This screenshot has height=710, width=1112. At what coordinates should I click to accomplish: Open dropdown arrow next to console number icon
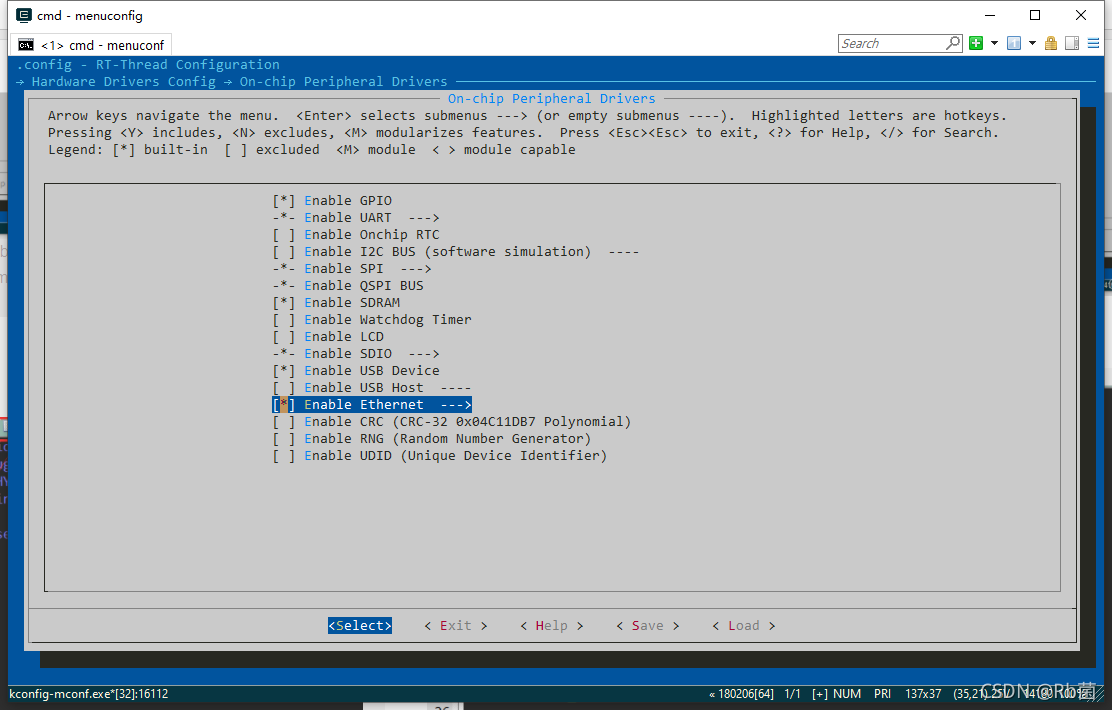tap(1032, 43)
